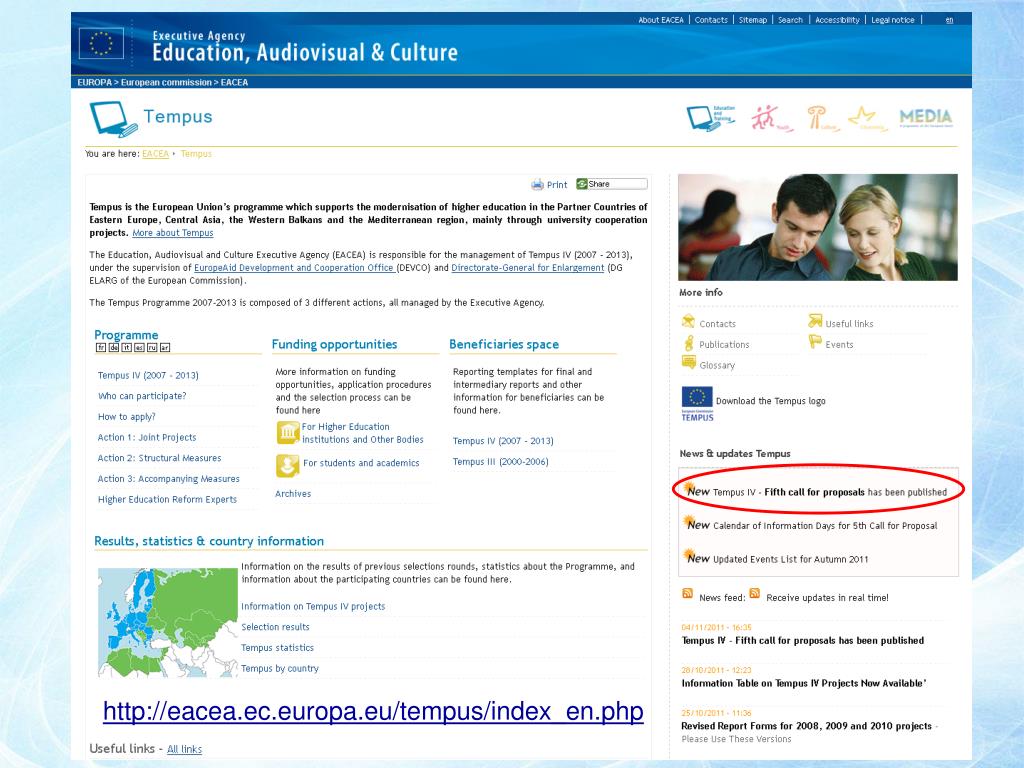Select the 'en' language link at top
Viewport: 1024px width, 768px height.
(x=950, y=20)
